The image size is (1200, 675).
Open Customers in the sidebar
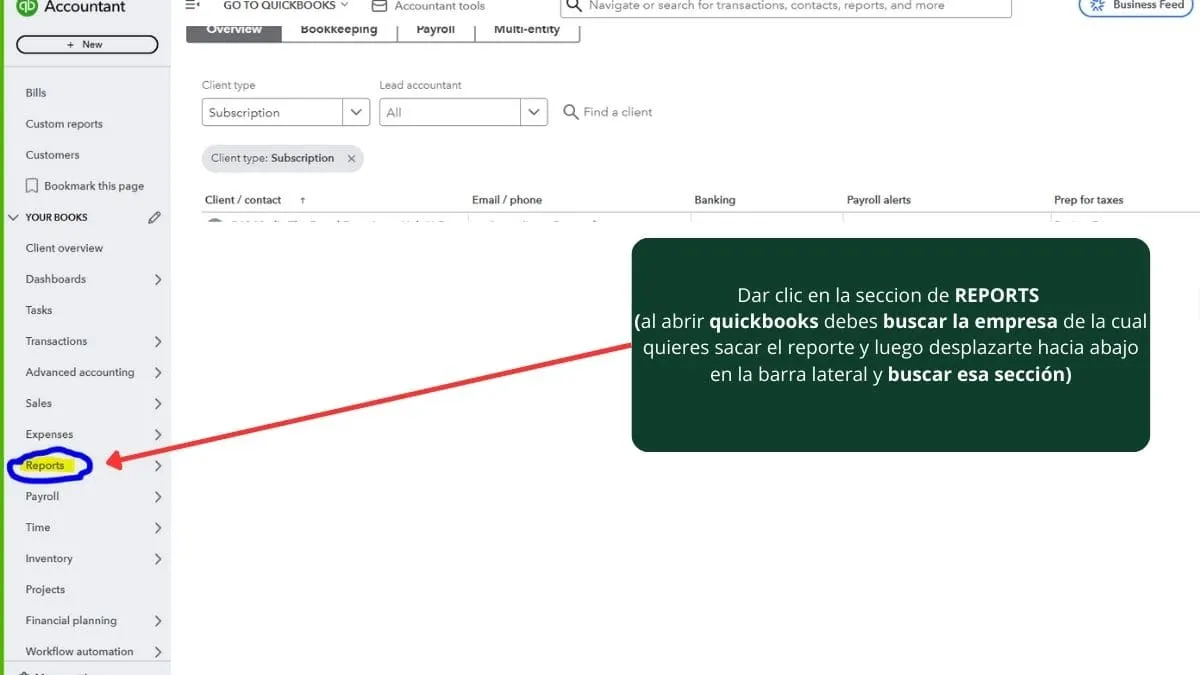click(52, 155)
